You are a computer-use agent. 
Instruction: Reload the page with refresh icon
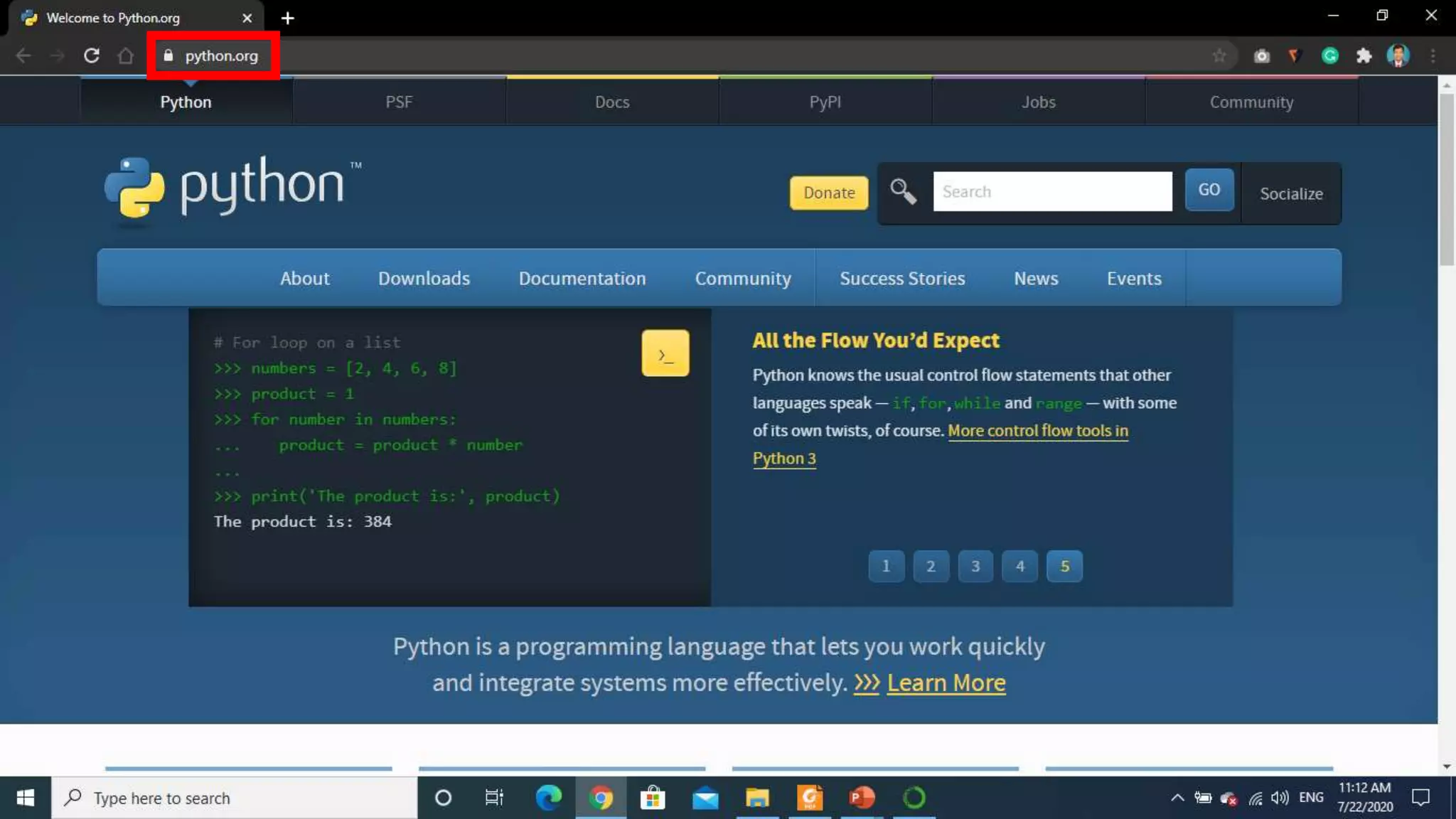point(92,55)
